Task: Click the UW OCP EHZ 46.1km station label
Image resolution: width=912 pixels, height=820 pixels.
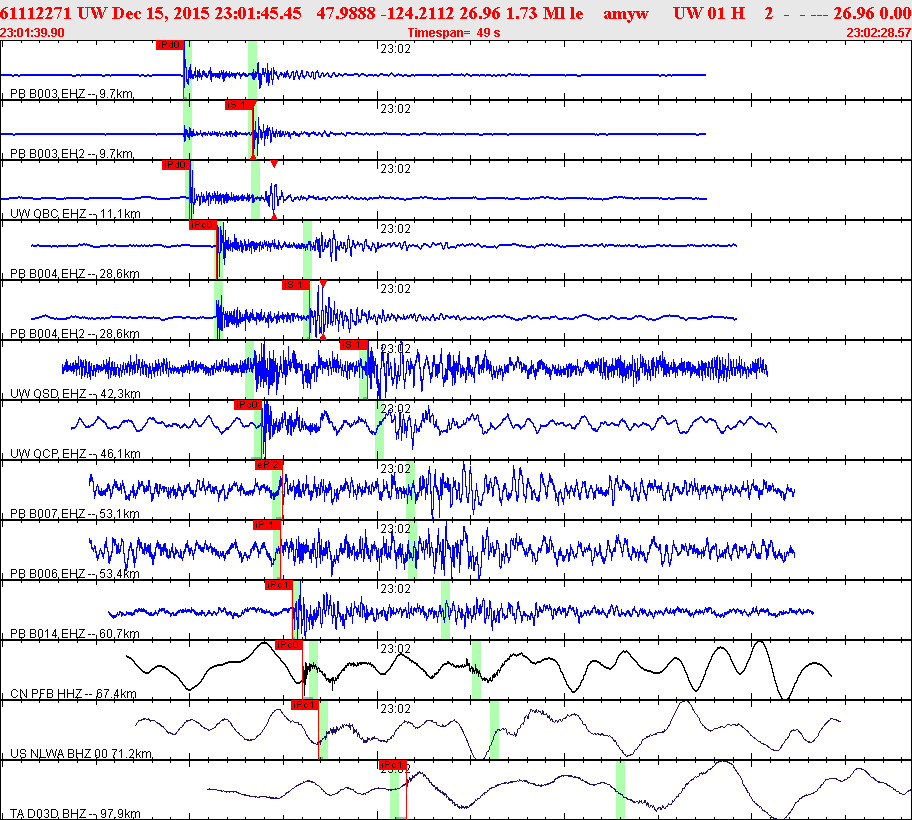Action: click(x=76, y=453)
